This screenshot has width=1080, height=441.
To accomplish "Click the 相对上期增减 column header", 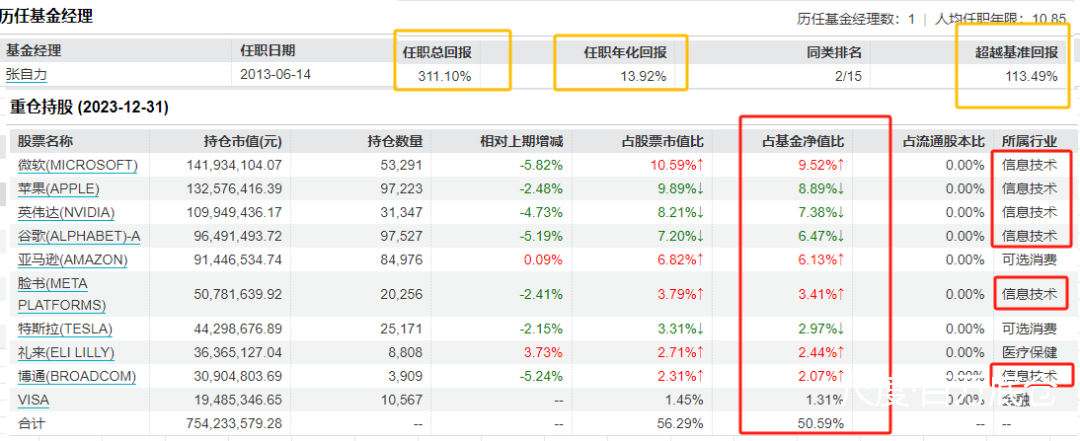I will click(521, 141).
